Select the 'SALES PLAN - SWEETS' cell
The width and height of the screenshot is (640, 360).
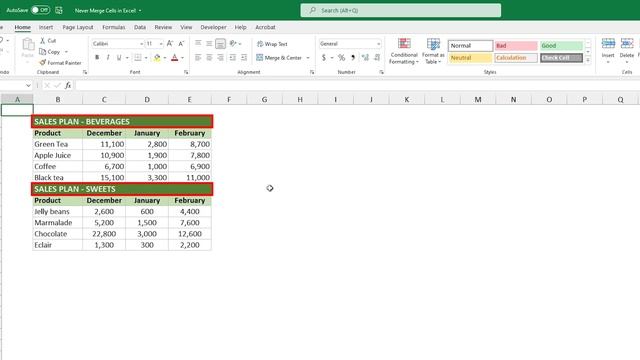point(122,189)
